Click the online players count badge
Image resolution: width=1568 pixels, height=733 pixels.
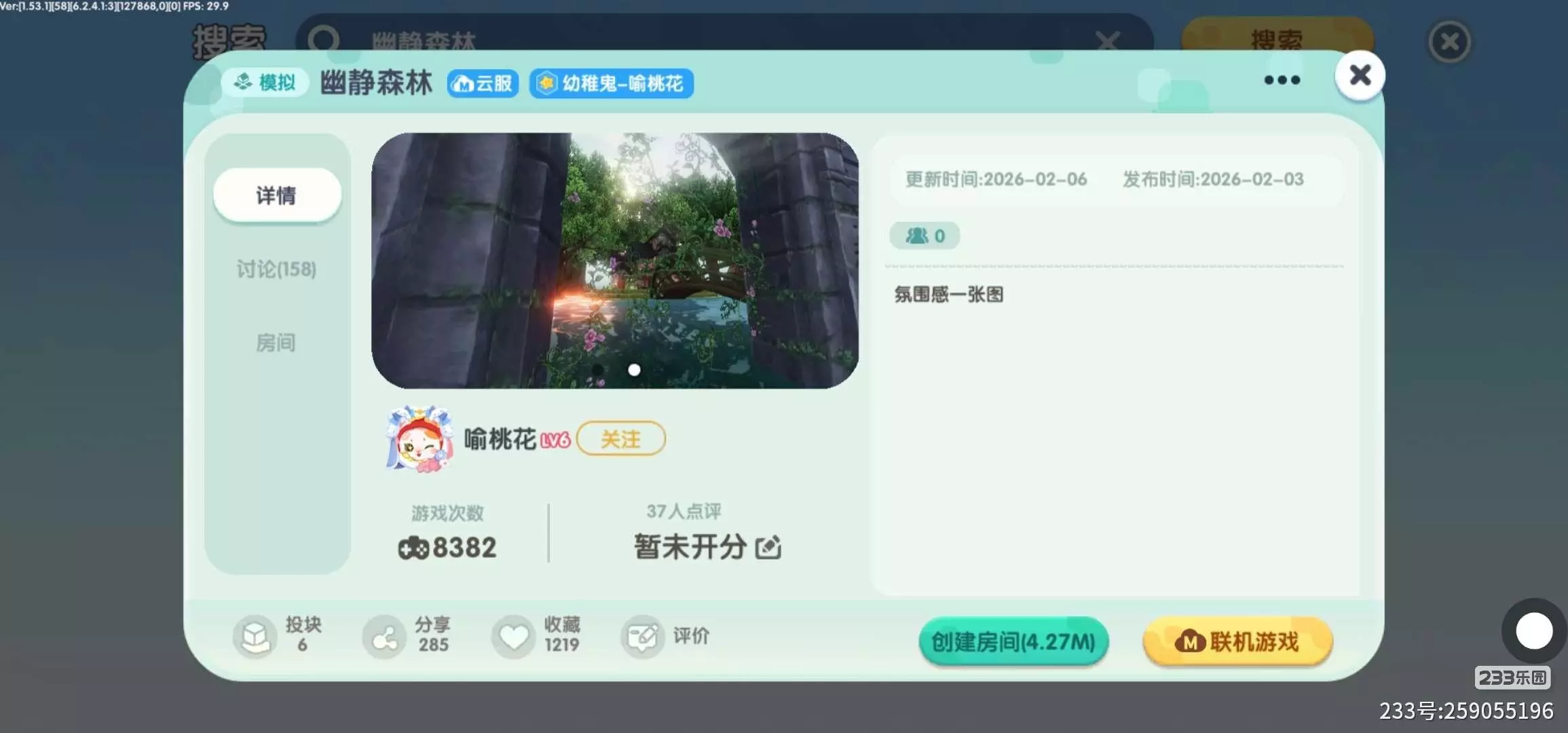(925, 236)
